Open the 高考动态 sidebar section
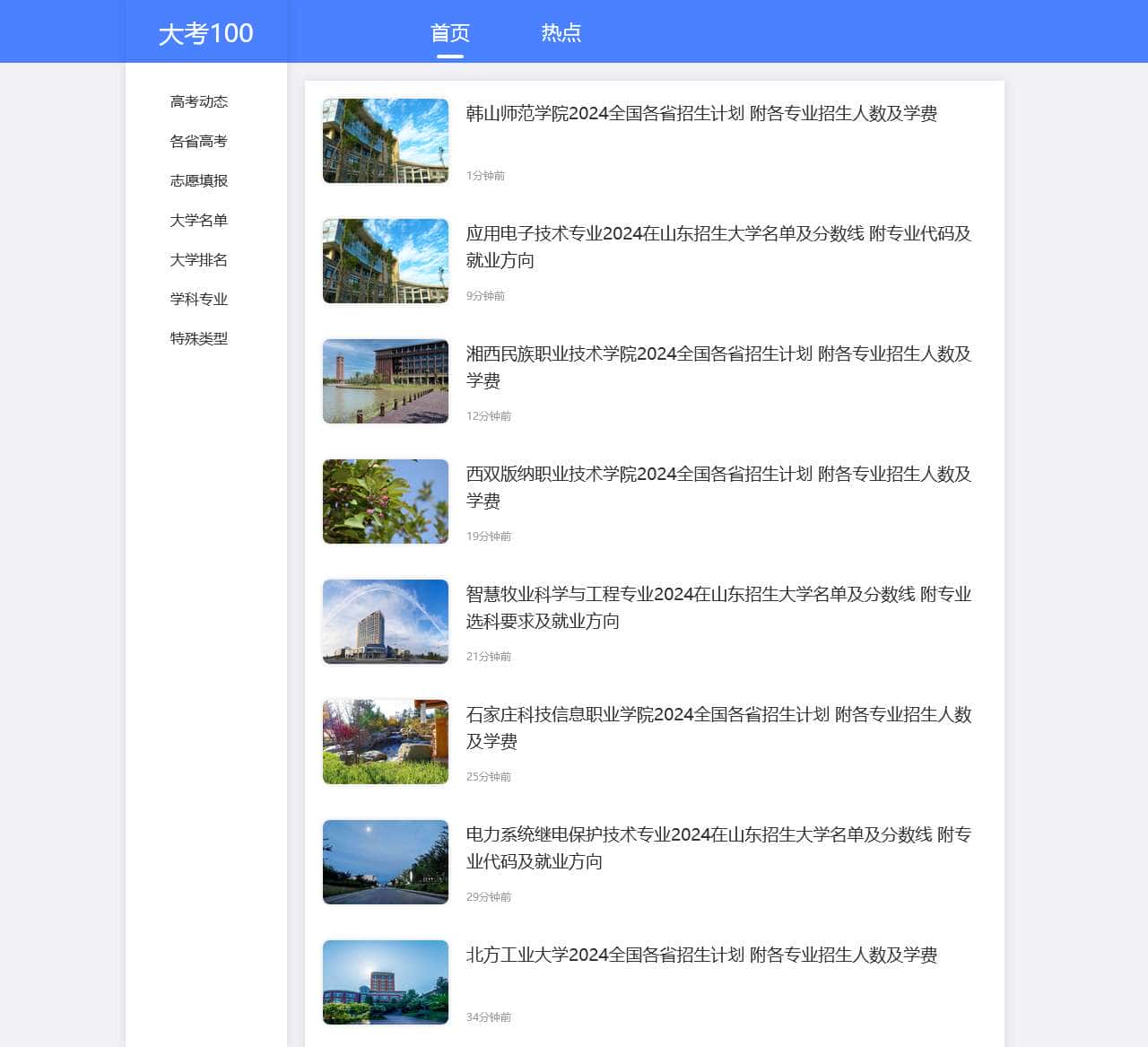The width and height of the screenshot is (1148, 1047). (x=198, y=101)
